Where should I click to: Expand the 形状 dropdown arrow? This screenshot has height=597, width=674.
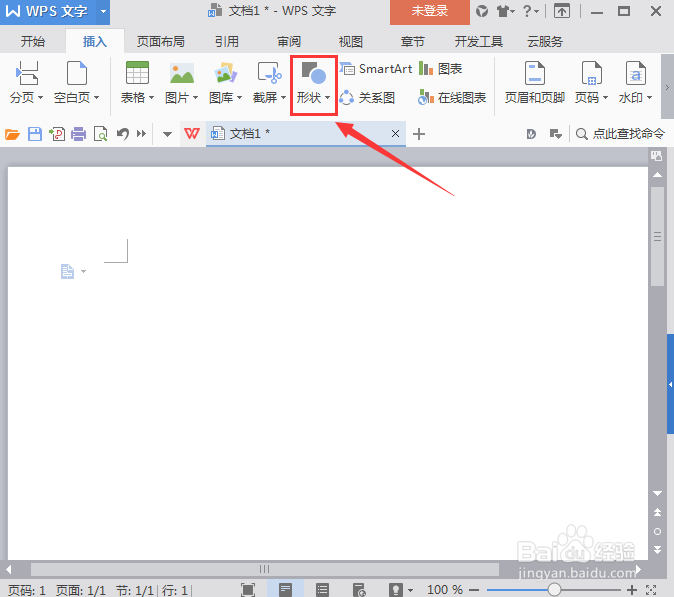click(328, 98)
